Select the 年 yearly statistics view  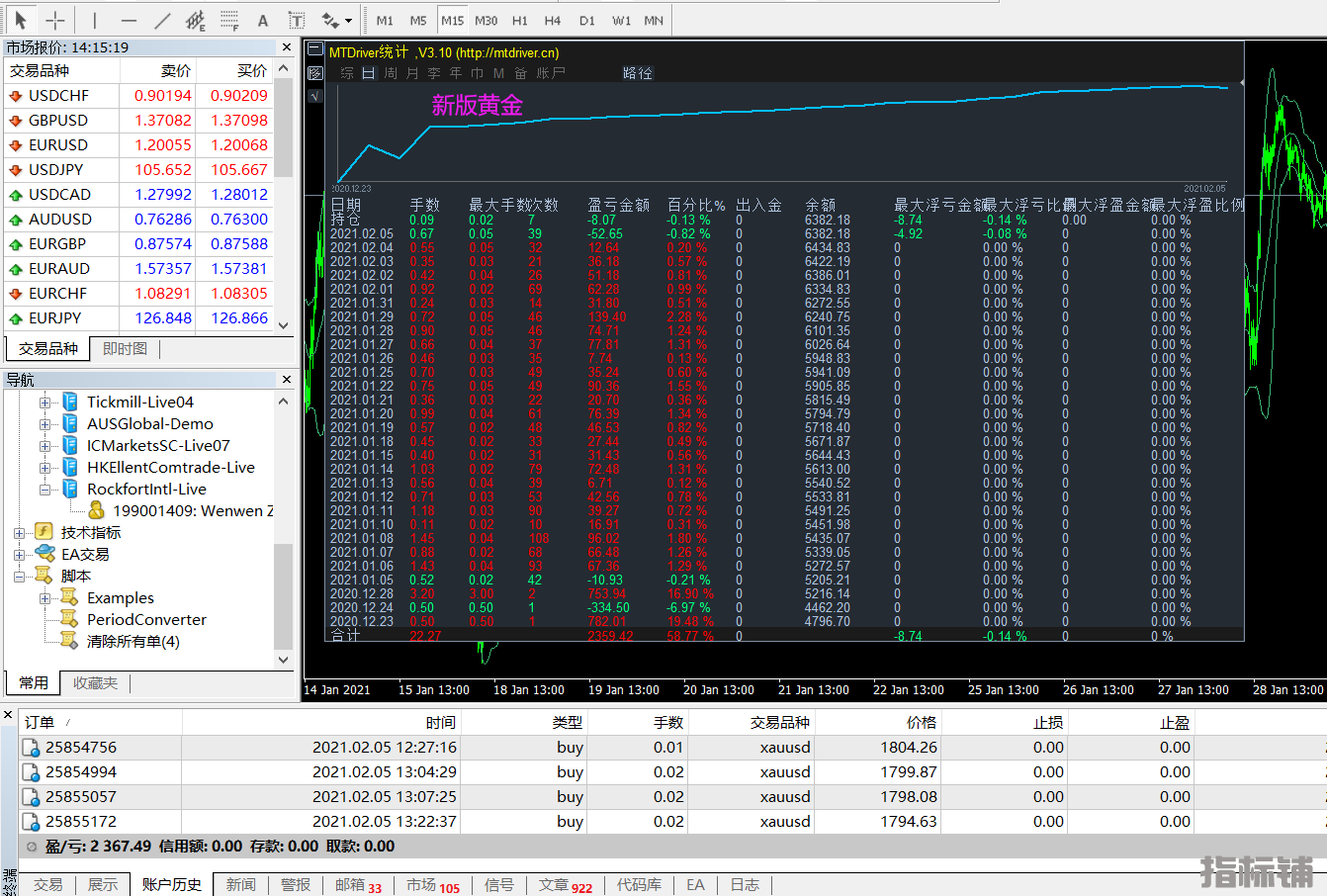pyautogui.click(x=456, y=73)
